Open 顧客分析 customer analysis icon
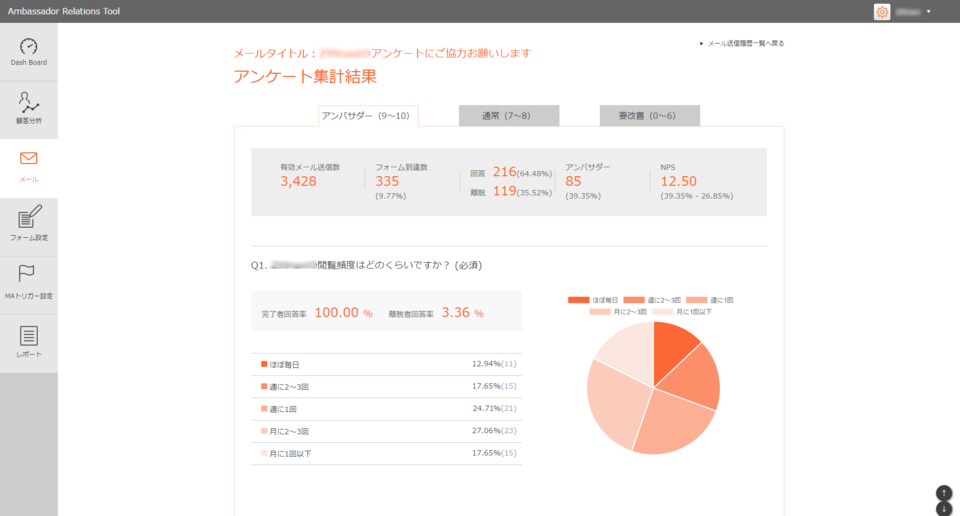The image size is (960, 516). click(x=28, y=104)
